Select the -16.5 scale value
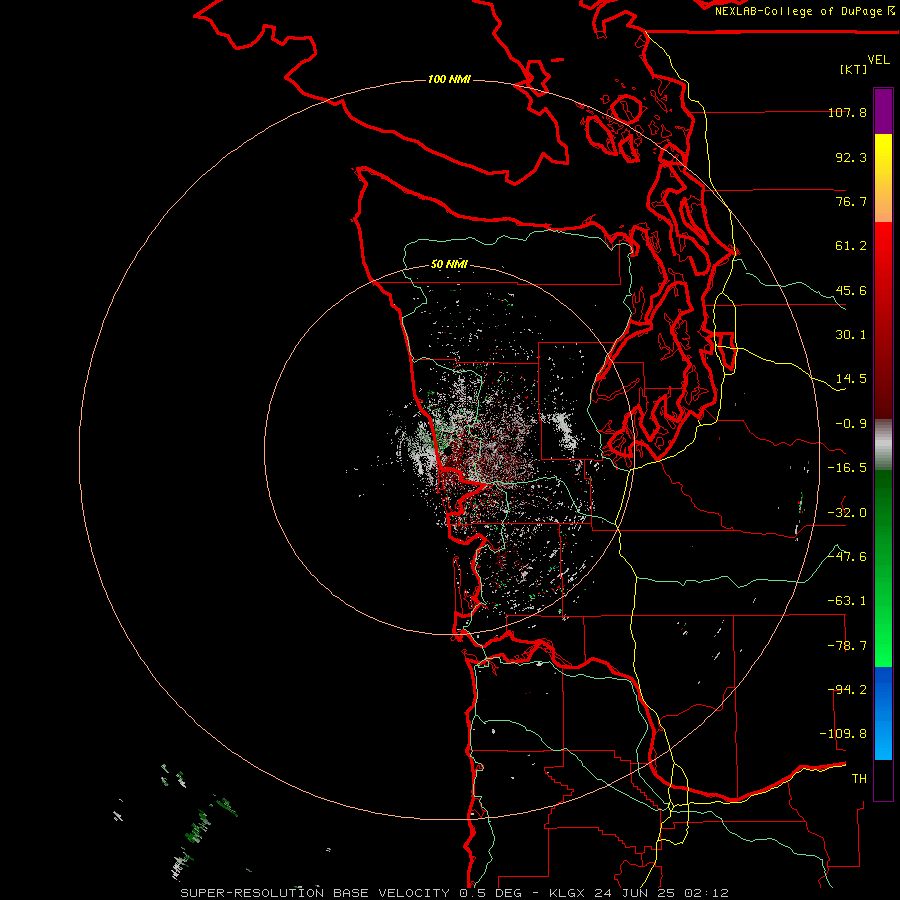The height and width of the screenshot is (900, 900). pyautogui.click(x=847, y=468)
